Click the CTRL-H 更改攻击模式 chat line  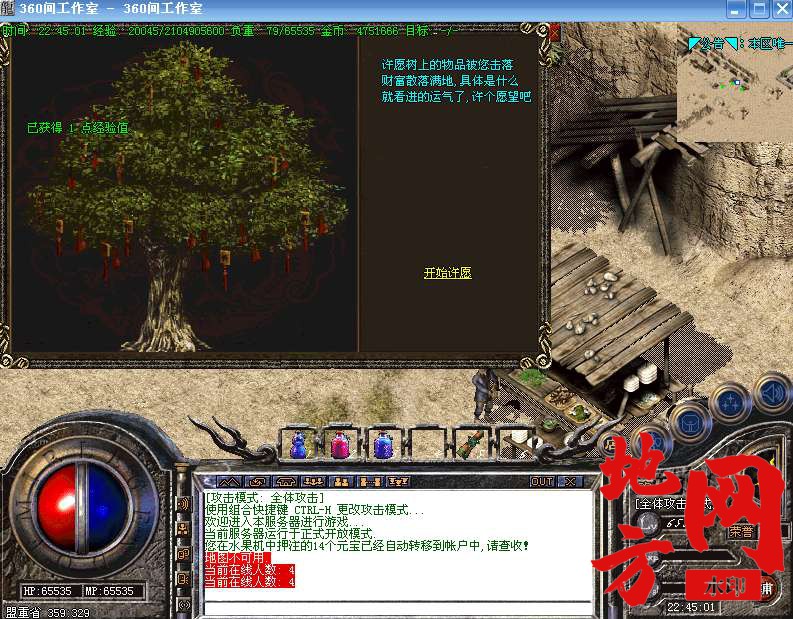tap(314, 510)
